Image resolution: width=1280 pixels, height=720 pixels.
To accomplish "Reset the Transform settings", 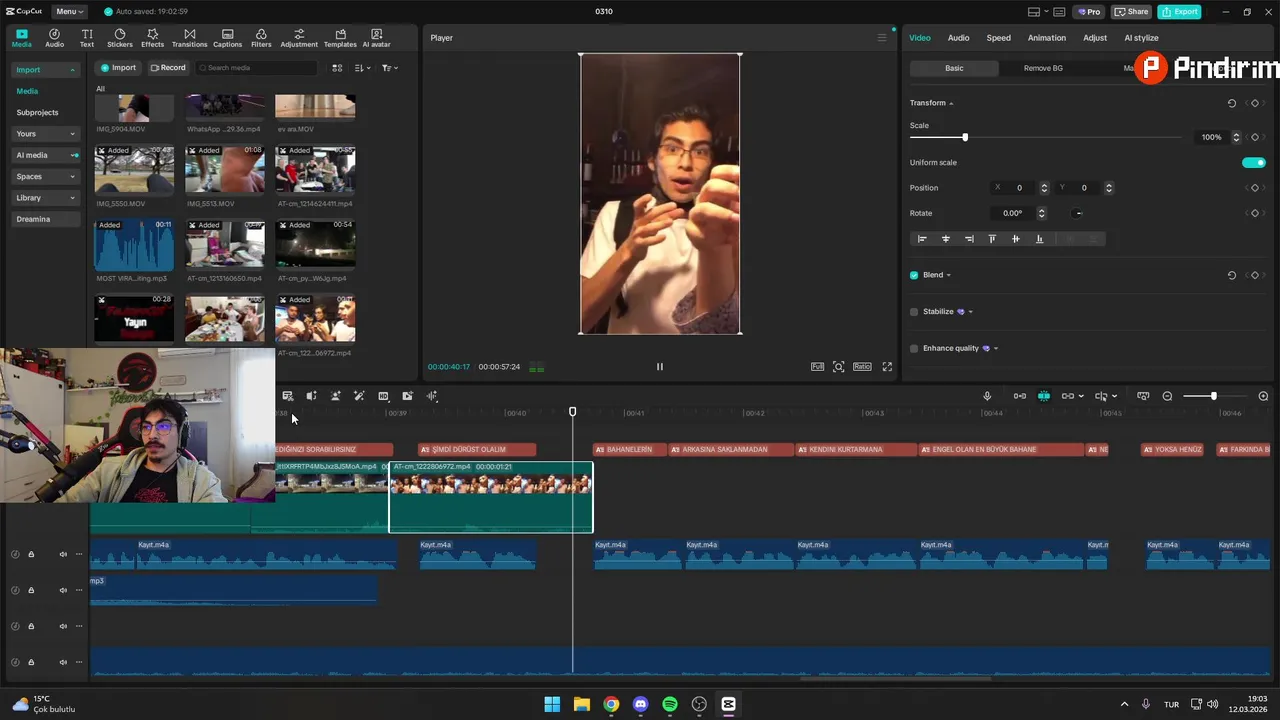I will point(1231,103).
